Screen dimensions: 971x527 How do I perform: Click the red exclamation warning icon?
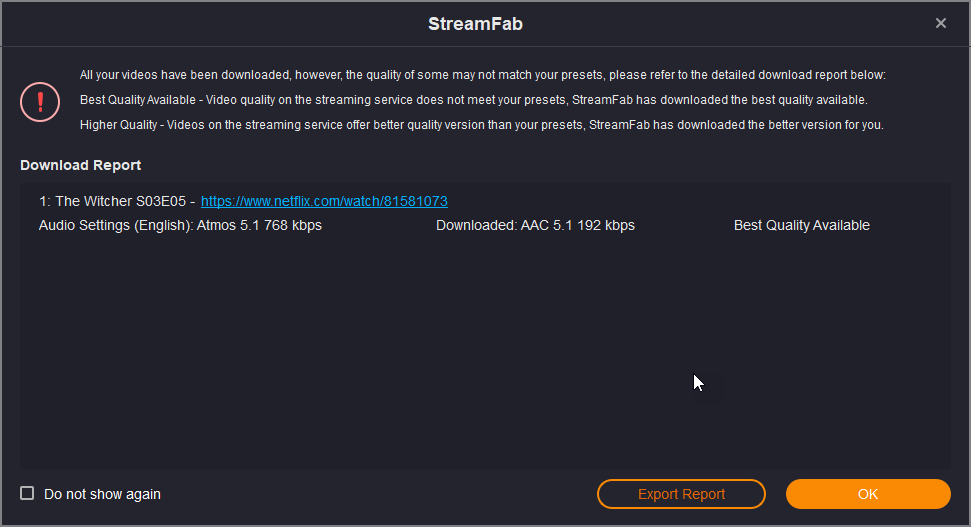tap(40, 101)
